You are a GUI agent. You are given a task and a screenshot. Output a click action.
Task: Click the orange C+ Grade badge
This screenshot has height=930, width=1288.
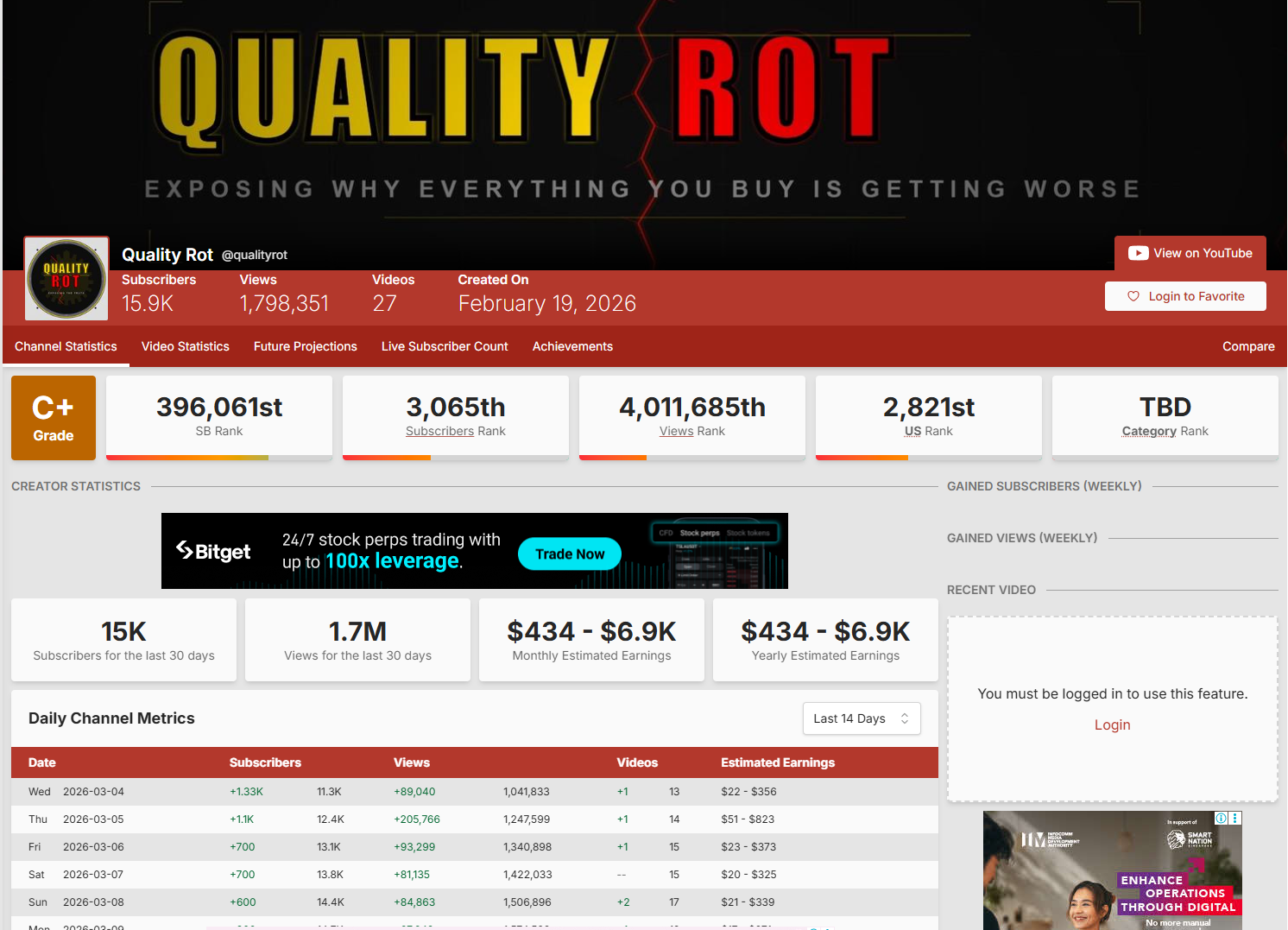pyautogui.click(x=54, y=418)
